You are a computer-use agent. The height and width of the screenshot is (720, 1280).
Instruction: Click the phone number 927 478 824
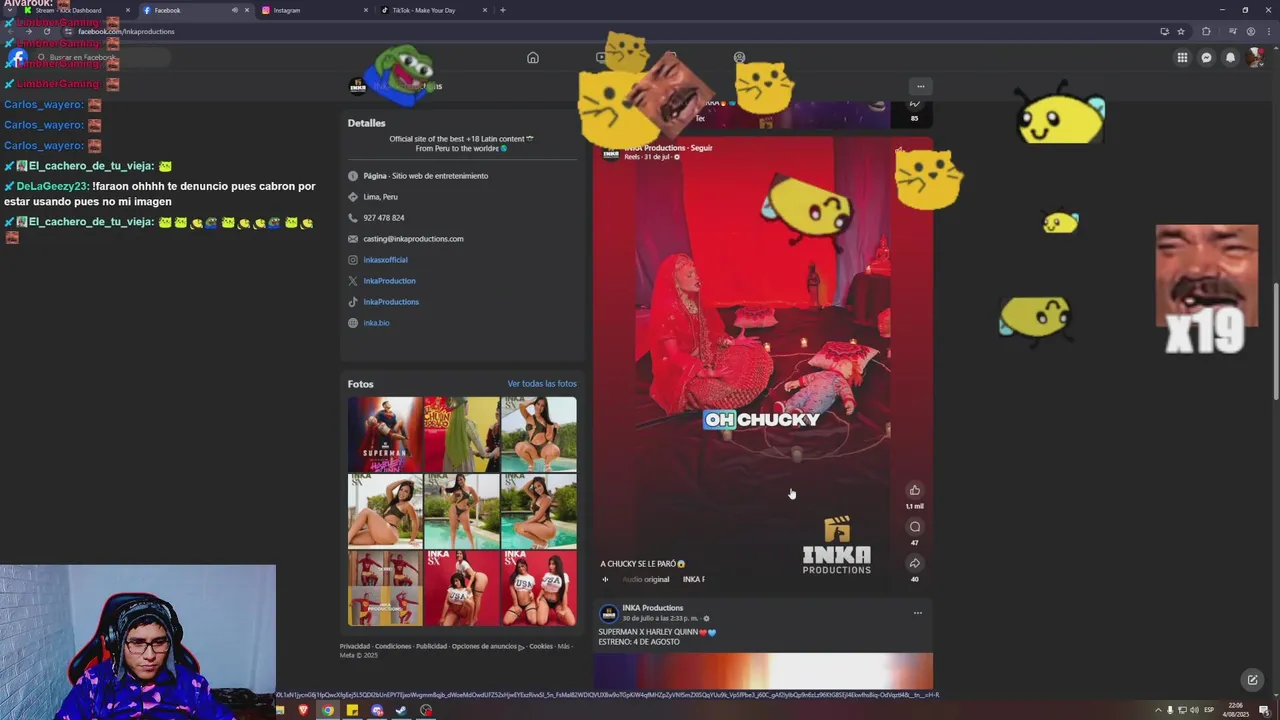[x=384, y=218]
